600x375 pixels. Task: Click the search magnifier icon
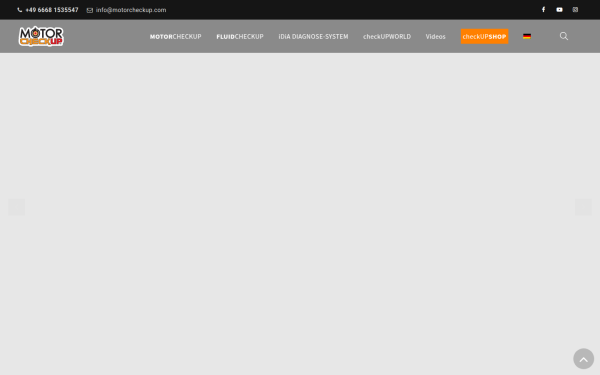(x=564, y=36)
